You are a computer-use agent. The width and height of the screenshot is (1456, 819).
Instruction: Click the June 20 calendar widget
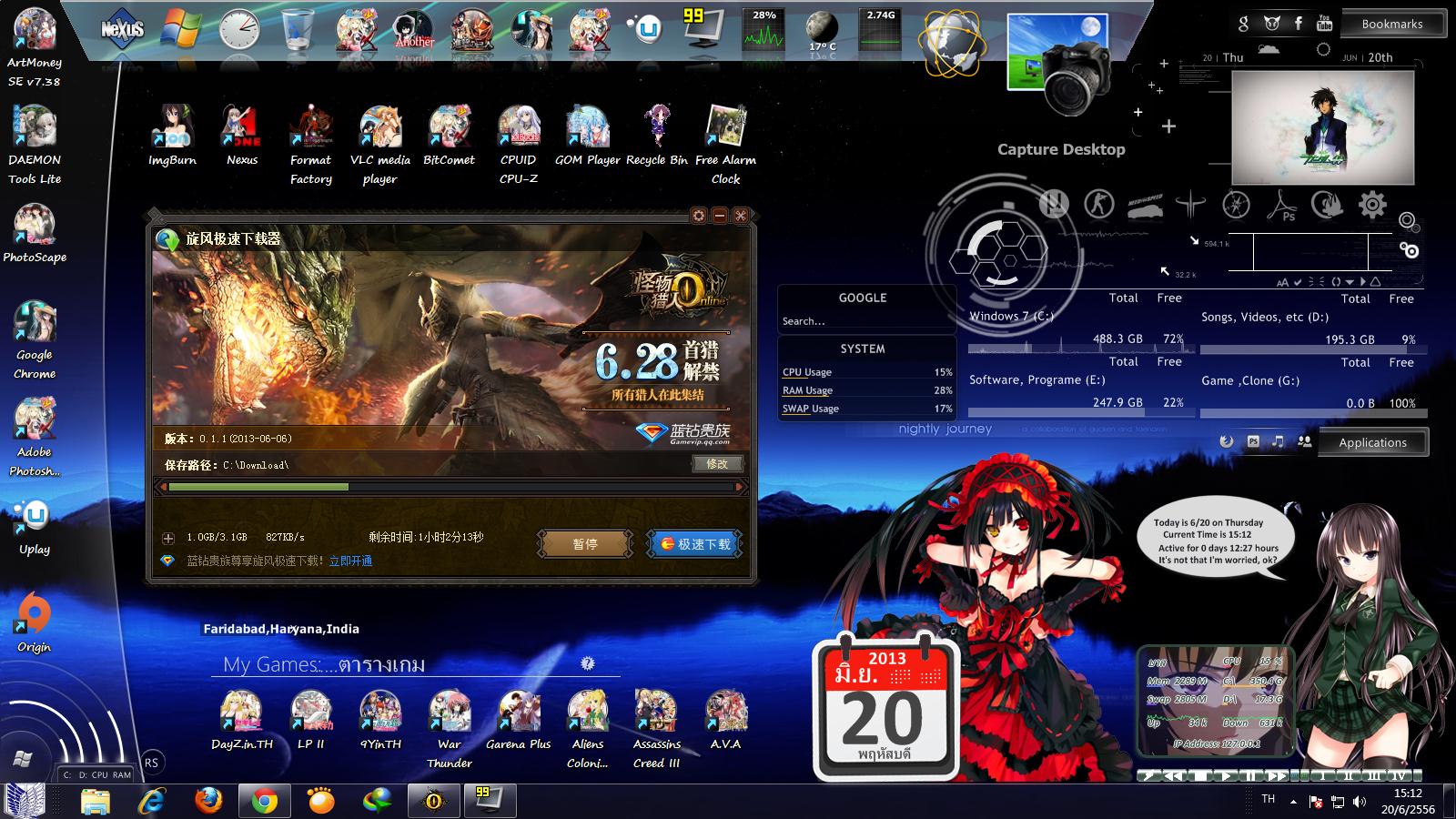885,706
